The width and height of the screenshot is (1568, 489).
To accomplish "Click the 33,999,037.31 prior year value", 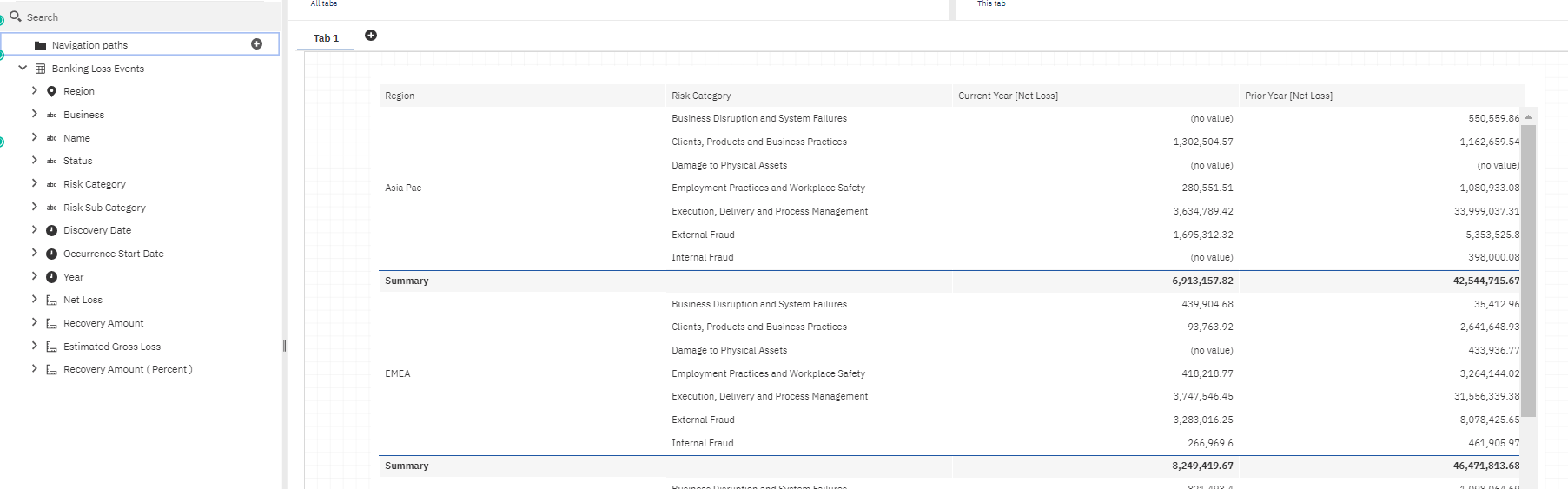I will pos(1487,211).
